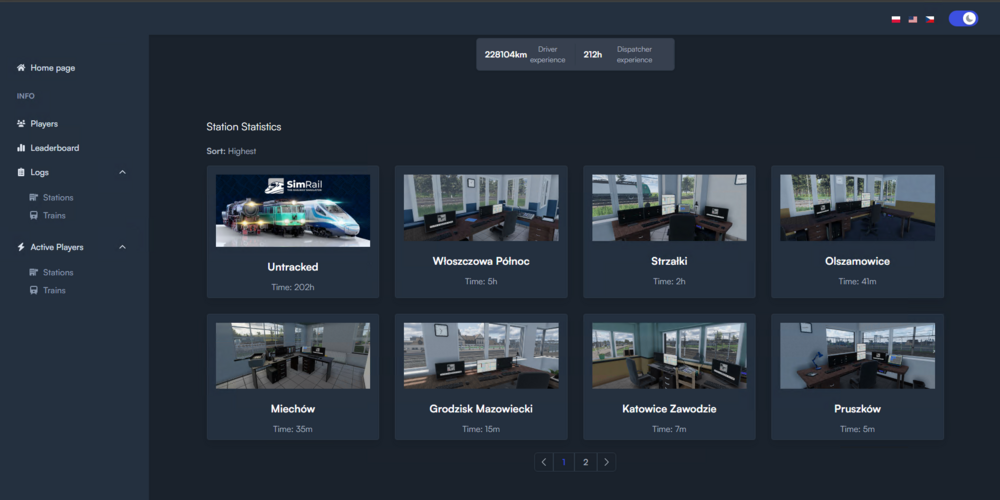This screenshot has height=500, width=1000.
Task: Choose the Czech flag language option
Action: pyautogui.click(x=930, y=19)
